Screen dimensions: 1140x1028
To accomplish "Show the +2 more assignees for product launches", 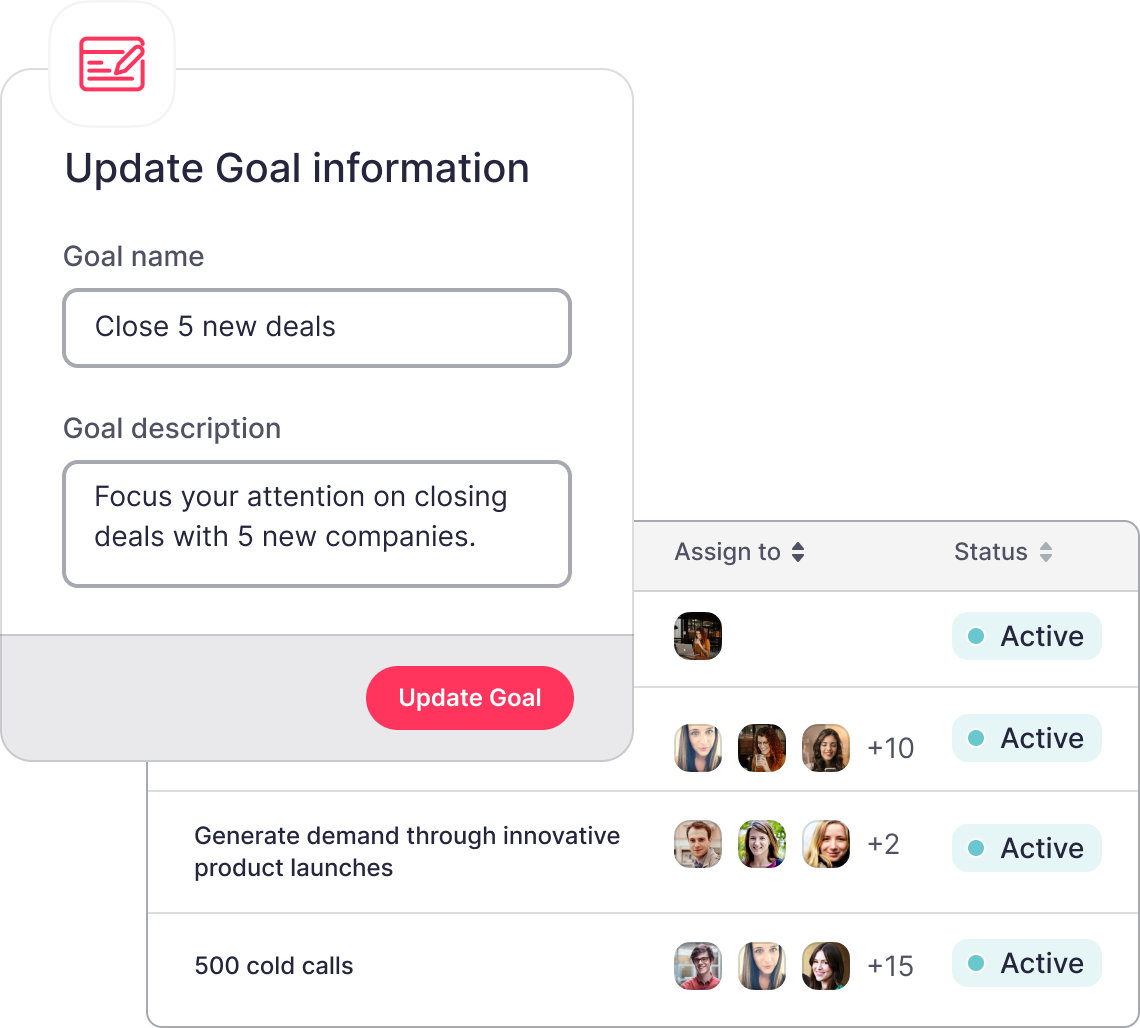I will click(x=883, y=844).
